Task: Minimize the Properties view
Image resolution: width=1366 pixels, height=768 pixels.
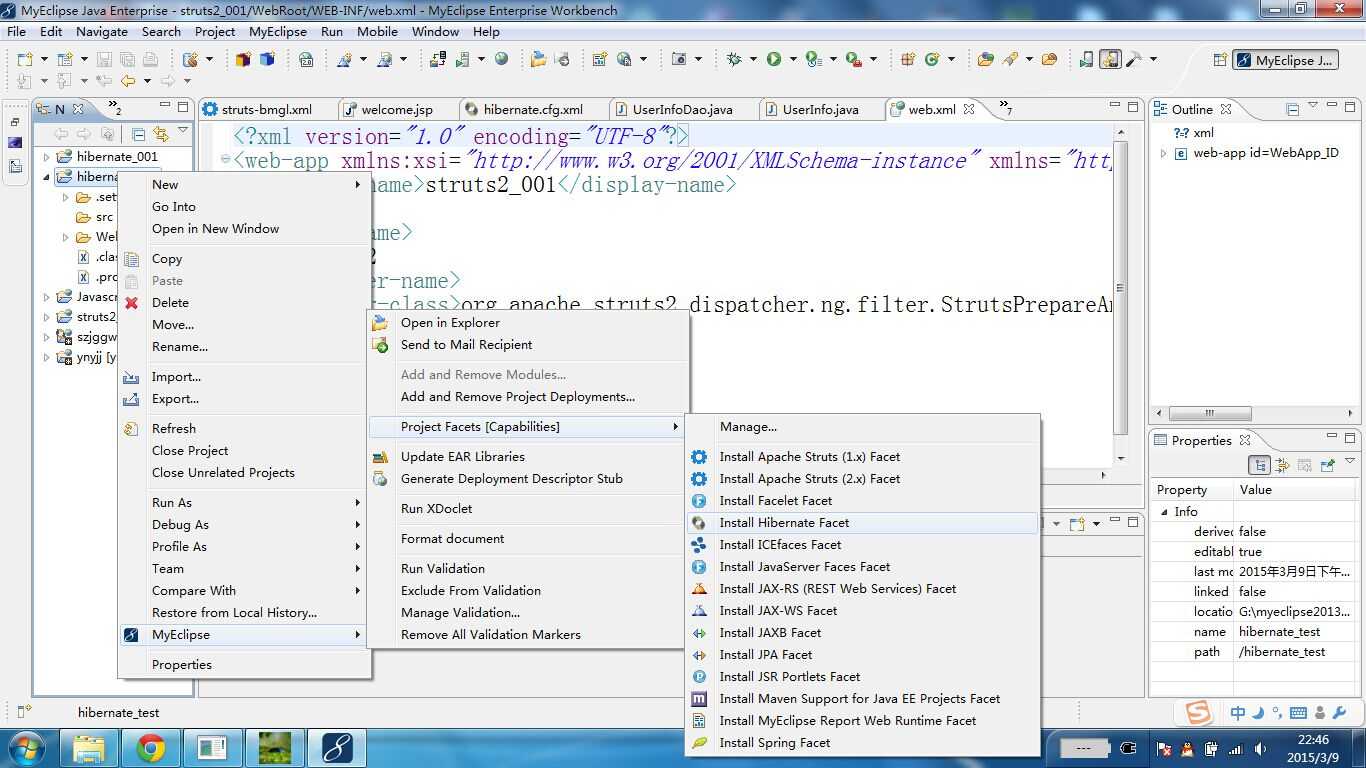Action: tap(1333, 437)
